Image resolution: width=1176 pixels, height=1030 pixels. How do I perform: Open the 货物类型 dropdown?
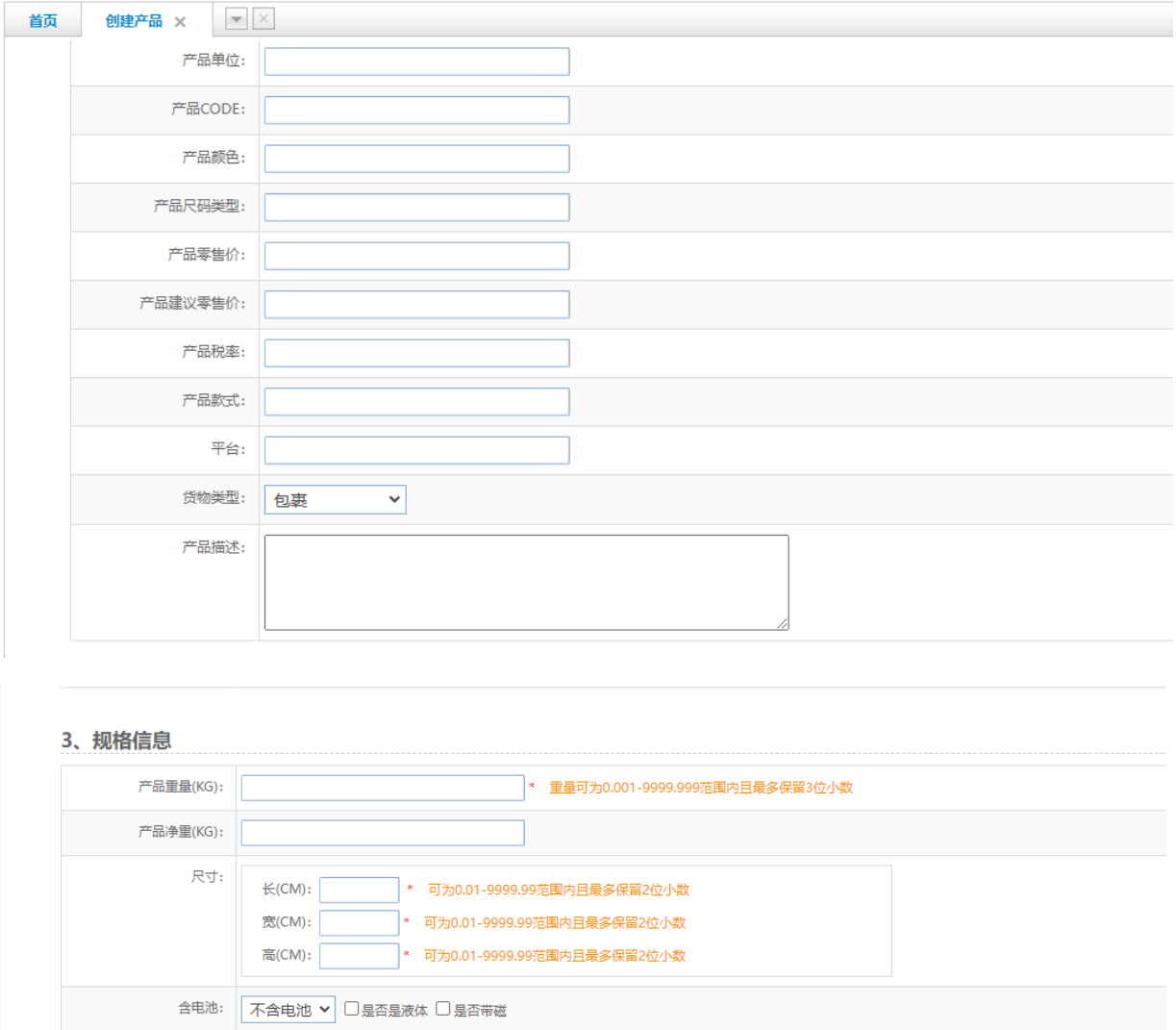pyautogui.click(x=335, y=499)
